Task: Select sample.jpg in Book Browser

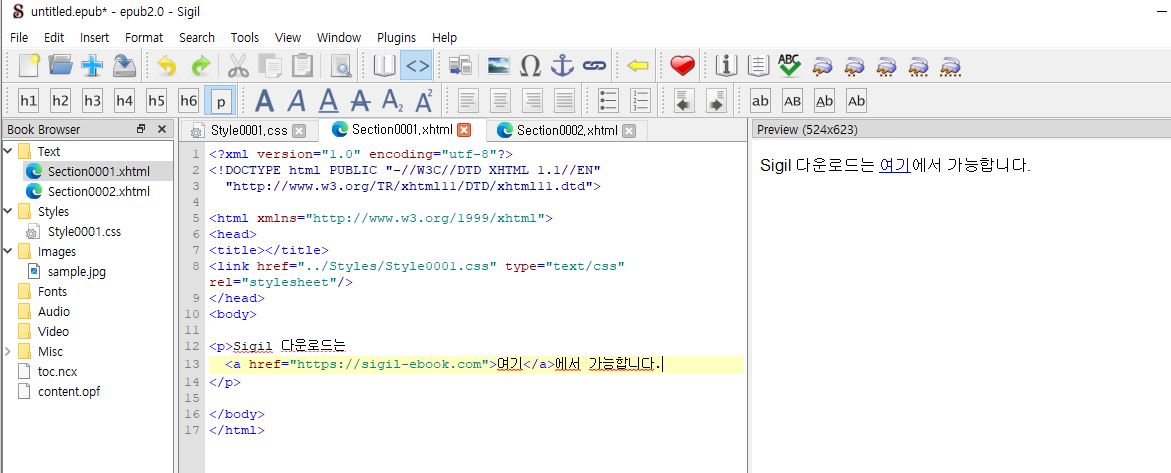Action: (x=77, y=271)
